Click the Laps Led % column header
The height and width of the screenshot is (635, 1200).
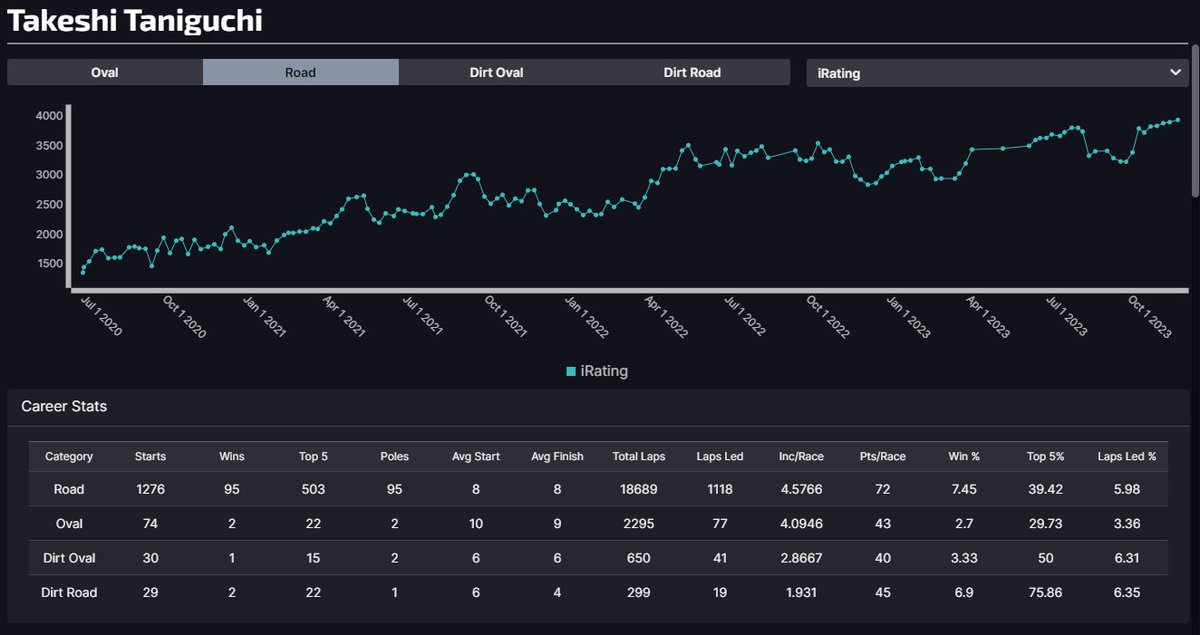coord(1127,456)
